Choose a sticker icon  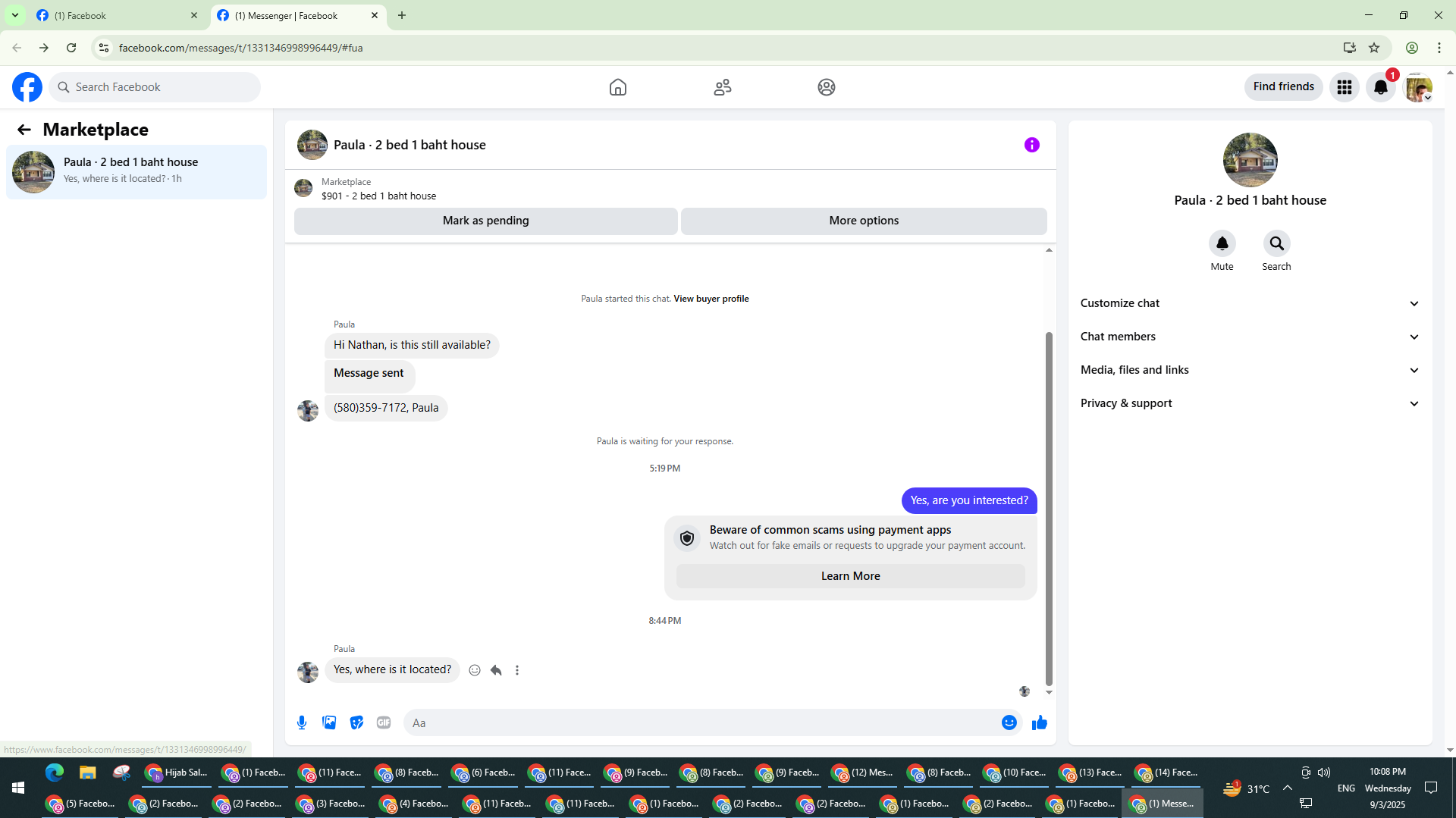click(356, 722)
